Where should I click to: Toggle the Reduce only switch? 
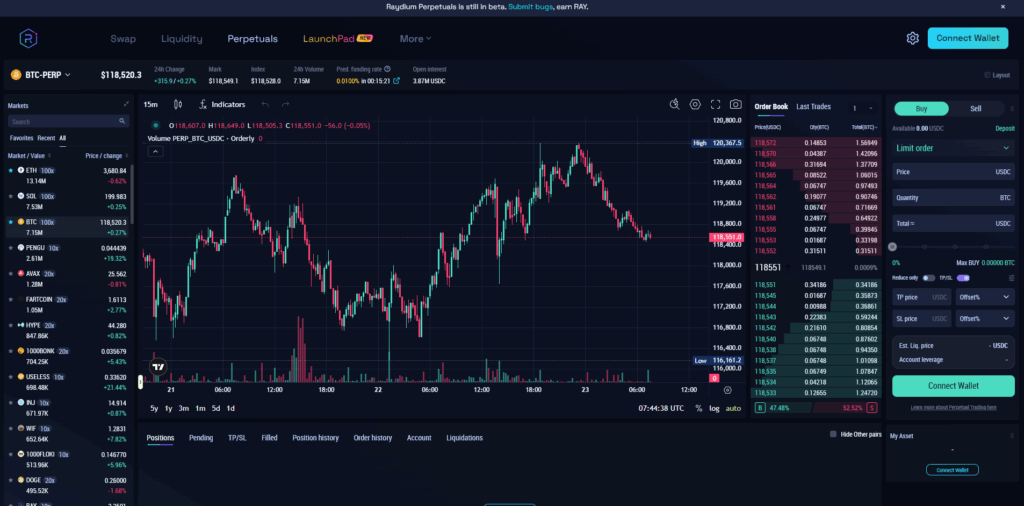coord(927,278)
